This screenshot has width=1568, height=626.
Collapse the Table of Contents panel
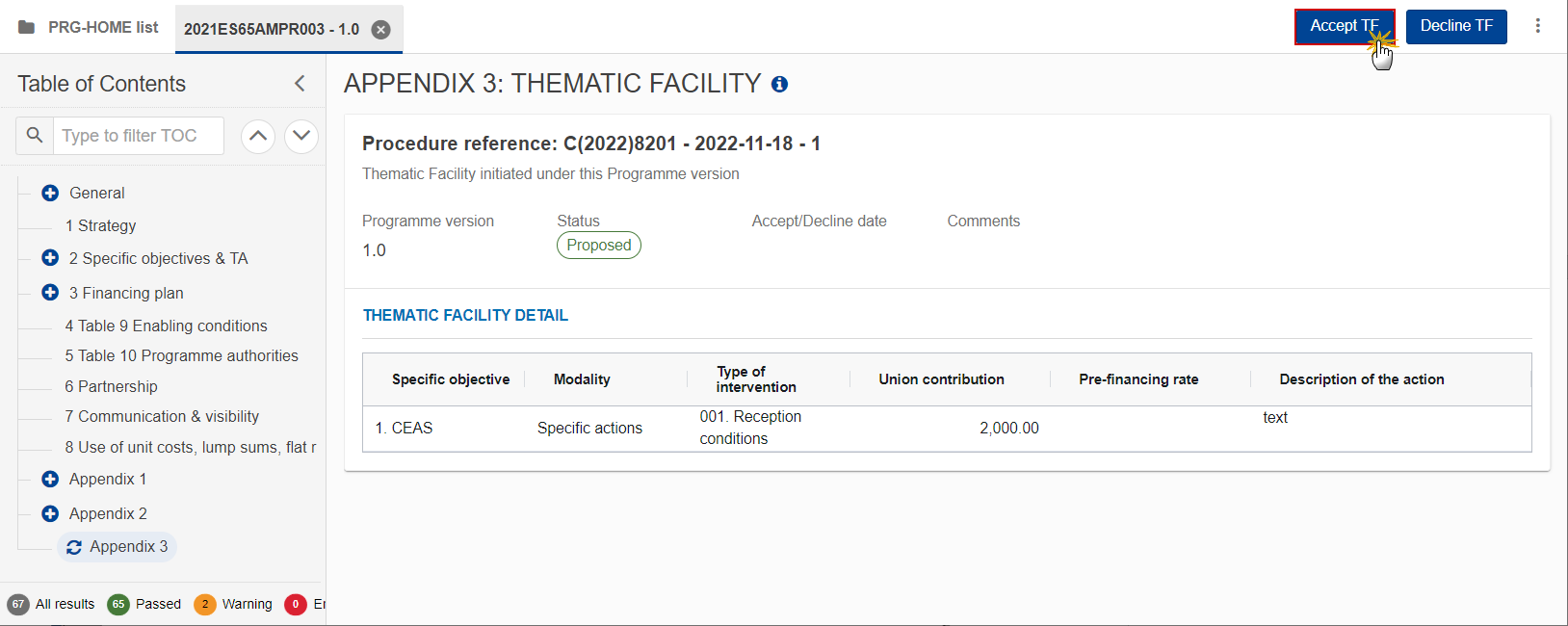point(300,84)
